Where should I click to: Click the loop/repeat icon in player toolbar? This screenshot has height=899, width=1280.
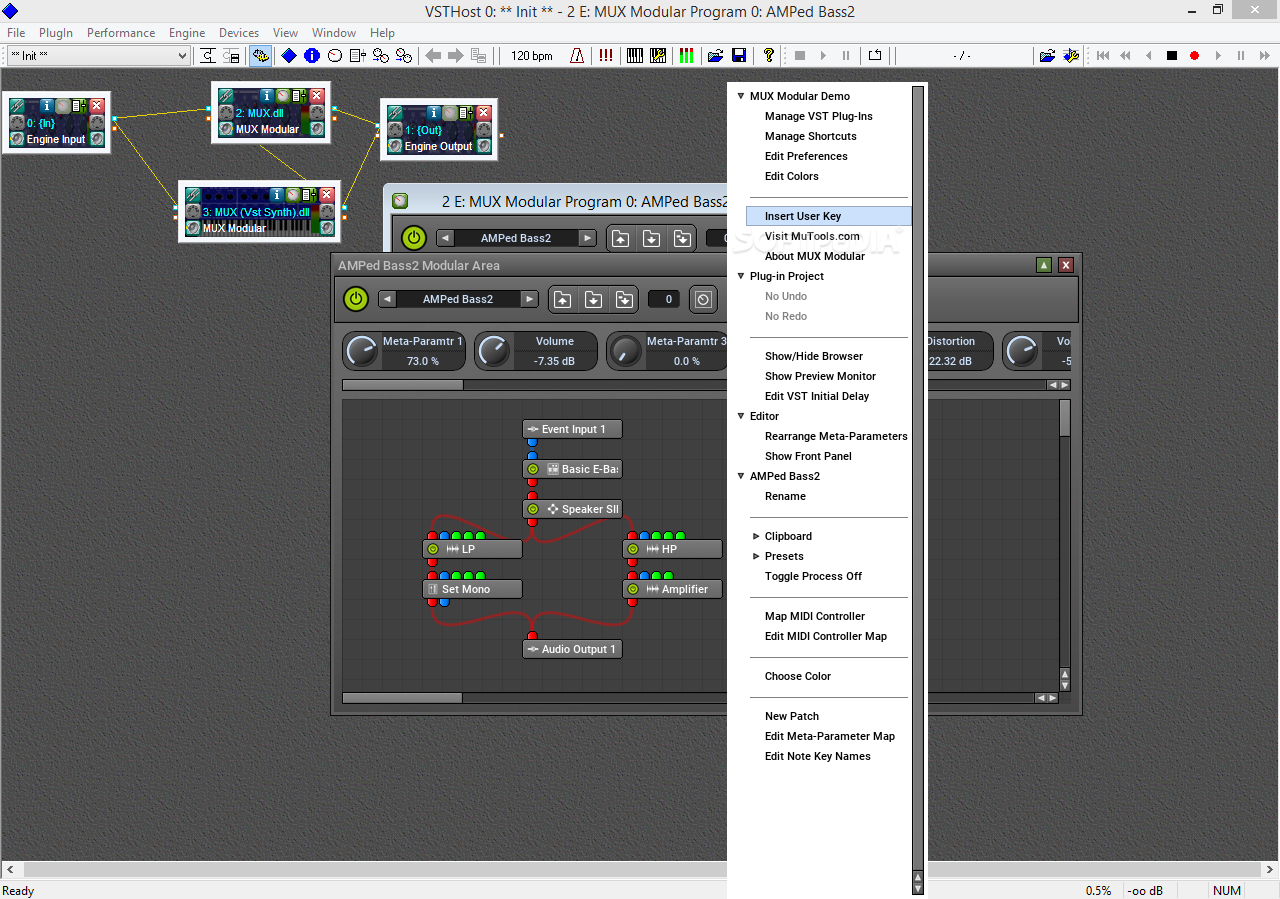875,56
